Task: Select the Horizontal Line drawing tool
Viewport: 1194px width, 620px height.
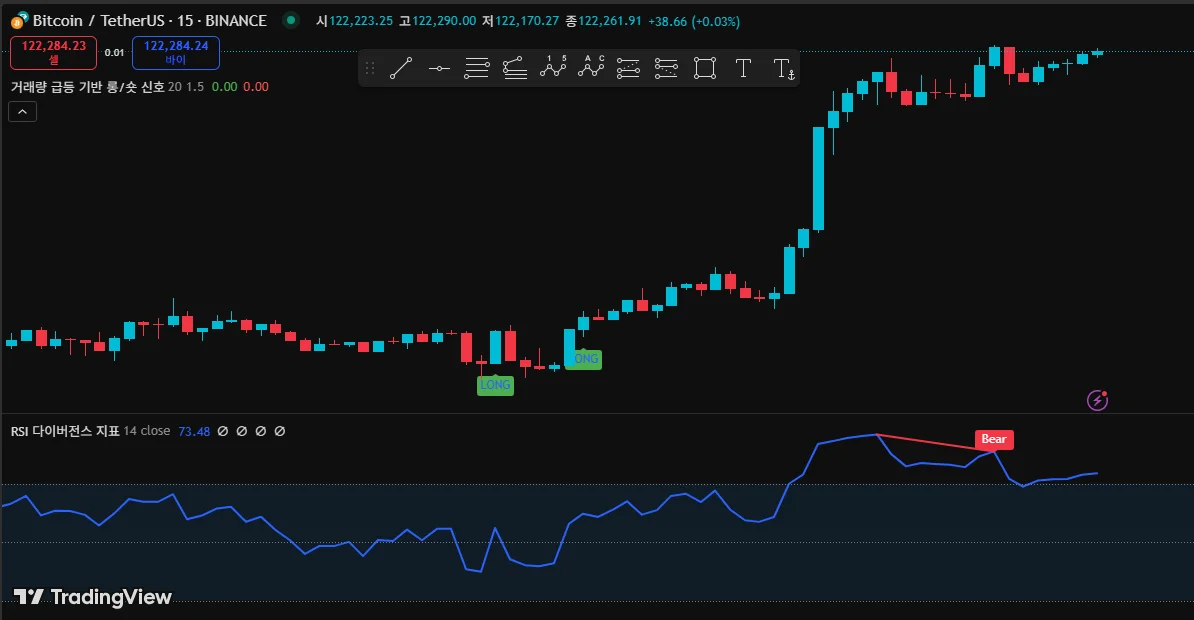Action: point(439,69)
